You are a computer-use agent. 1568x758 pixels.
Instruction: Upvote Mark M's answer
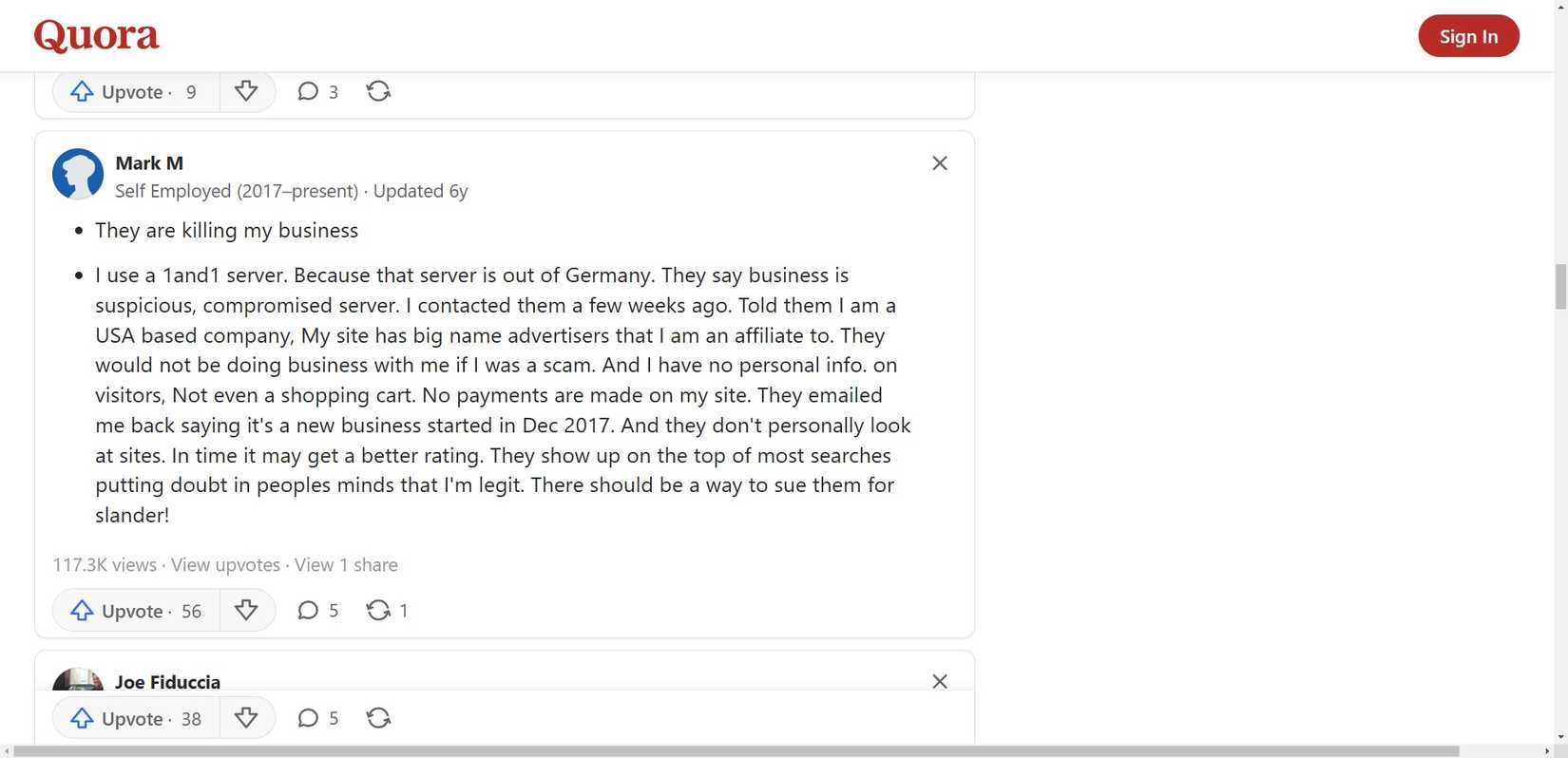[136, 611]
